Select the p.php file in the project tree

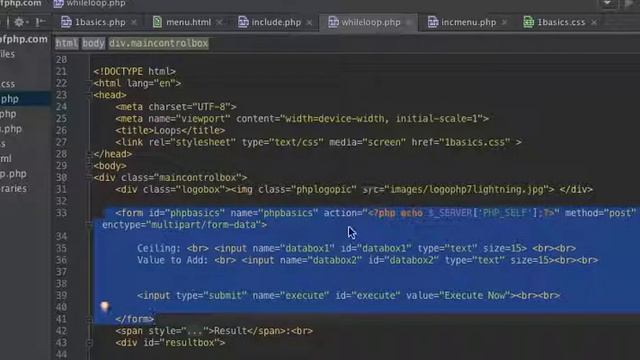pos(13,174)
